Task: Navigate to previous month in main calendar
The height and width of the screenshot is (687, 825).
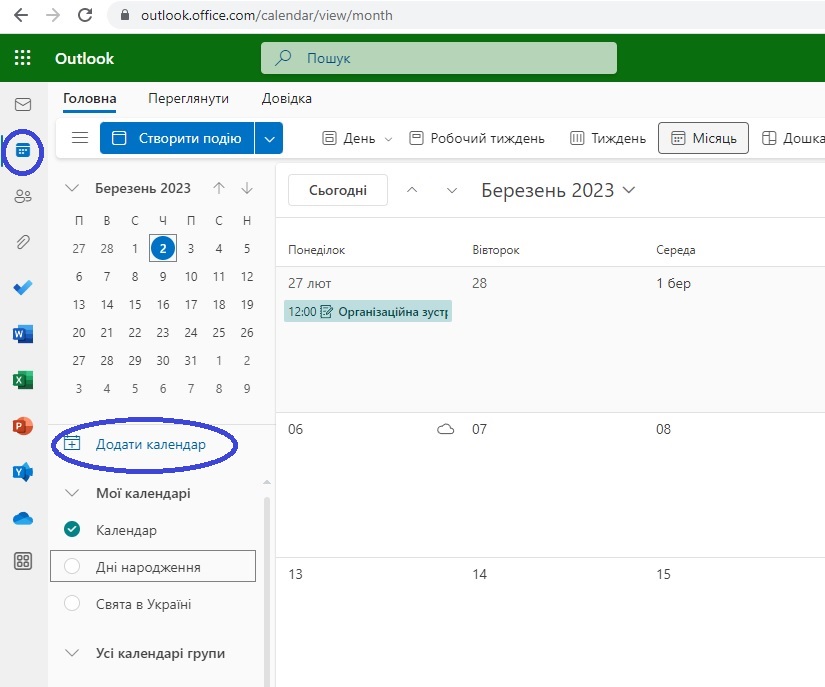Action: click(x=412, y=190)
